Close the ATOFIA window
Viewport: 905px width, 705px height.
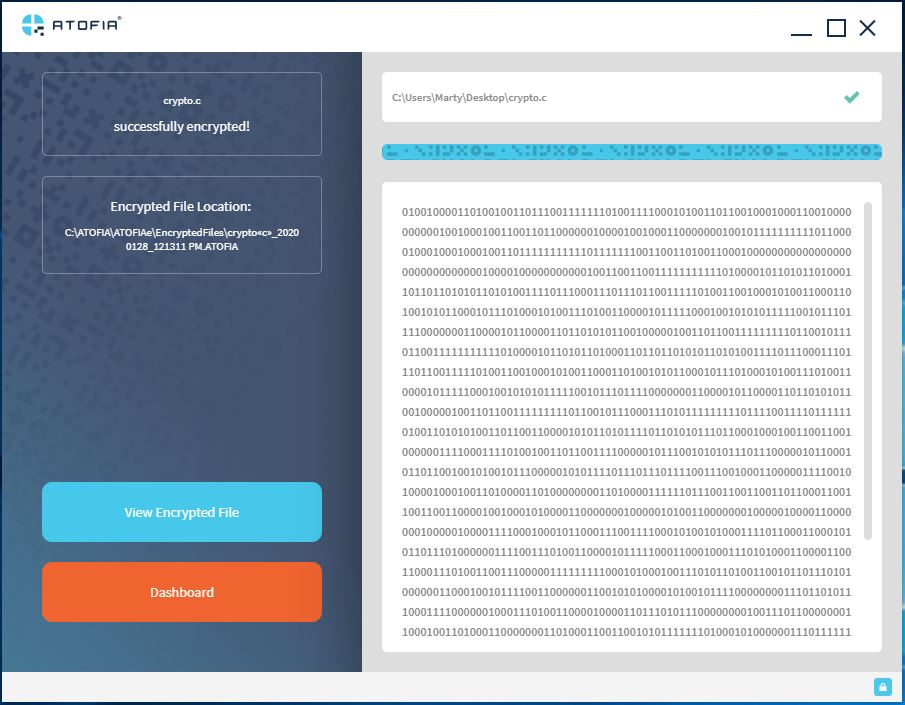(x=867, y=28)
